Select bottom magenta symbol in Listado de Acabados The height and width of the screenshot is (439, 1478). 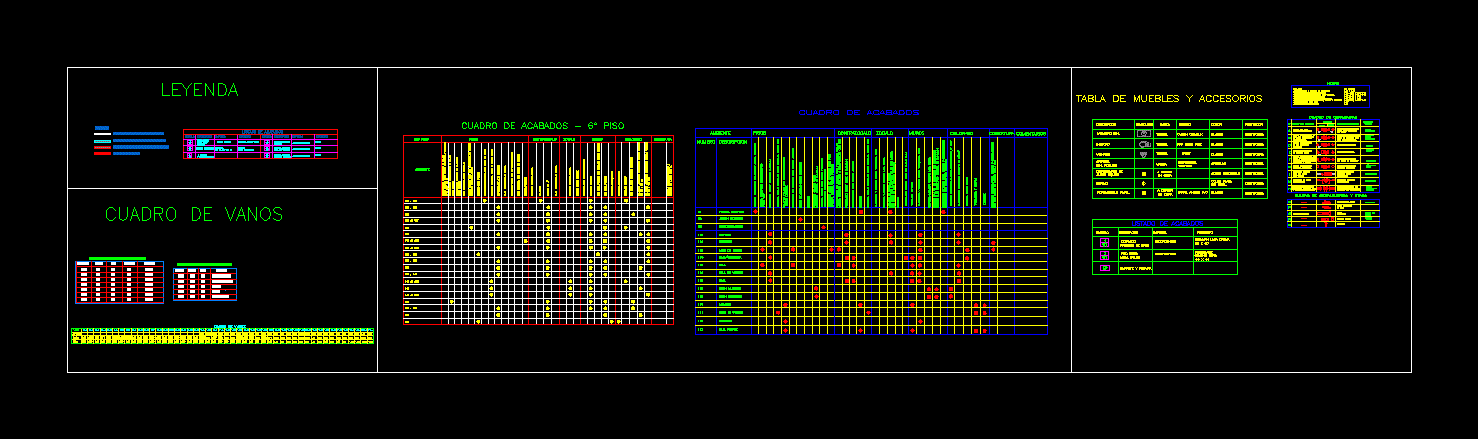tap(1103, 268)
